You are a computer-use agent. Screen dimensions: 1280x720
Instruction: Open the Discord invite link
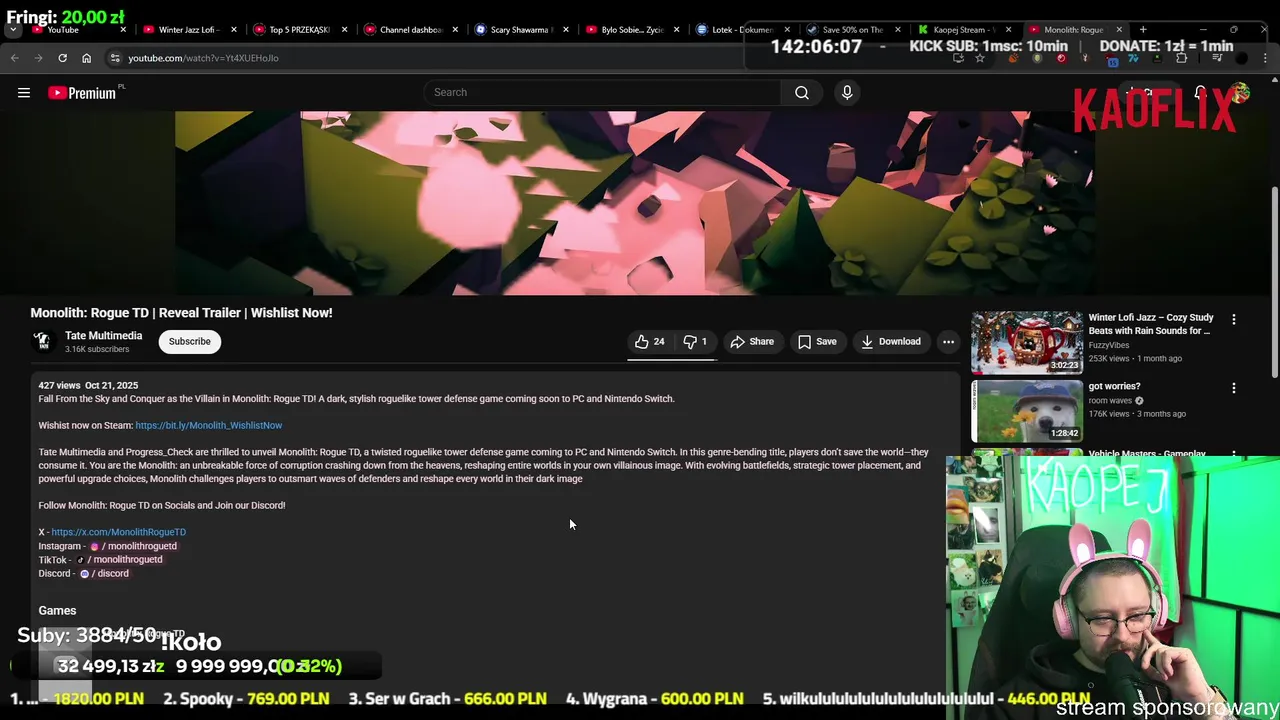pos(105,574)
